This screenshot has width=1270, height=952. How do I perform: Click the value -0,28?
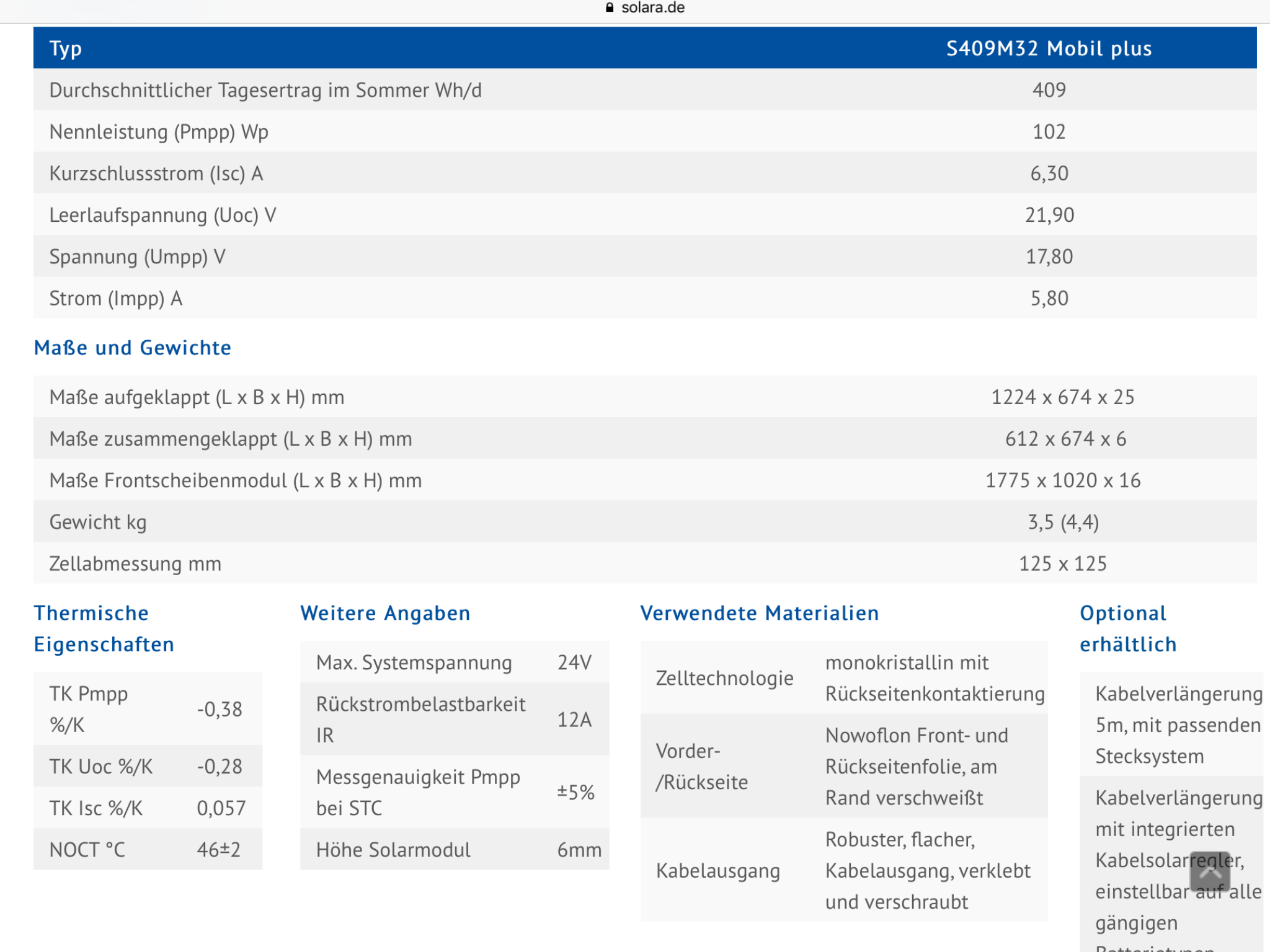click(220, 767)
